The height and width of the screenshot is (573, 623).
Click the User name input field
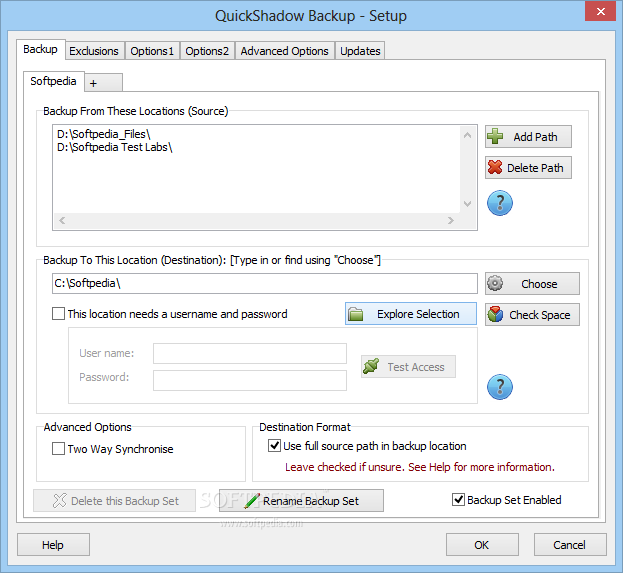click(x=250, y=353)
